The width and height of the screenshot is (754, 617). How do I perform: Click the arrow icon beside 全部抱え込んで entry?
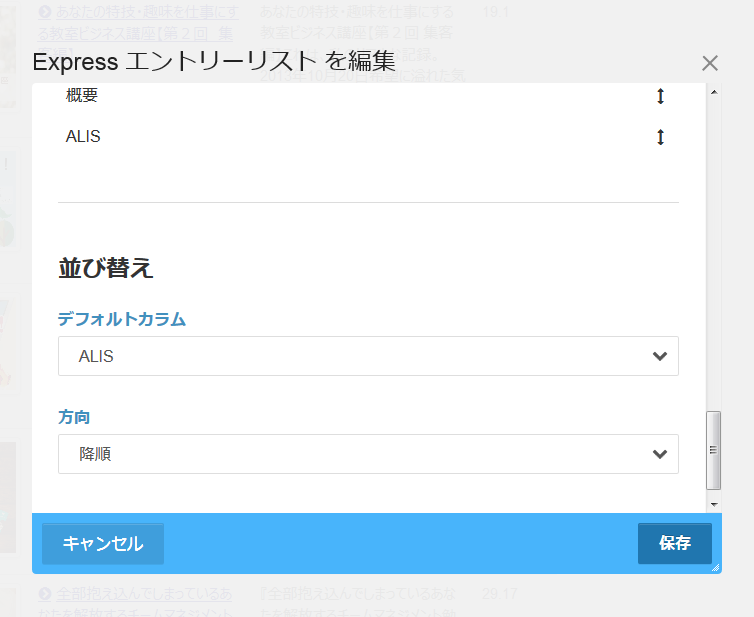(x=45, y=594)
